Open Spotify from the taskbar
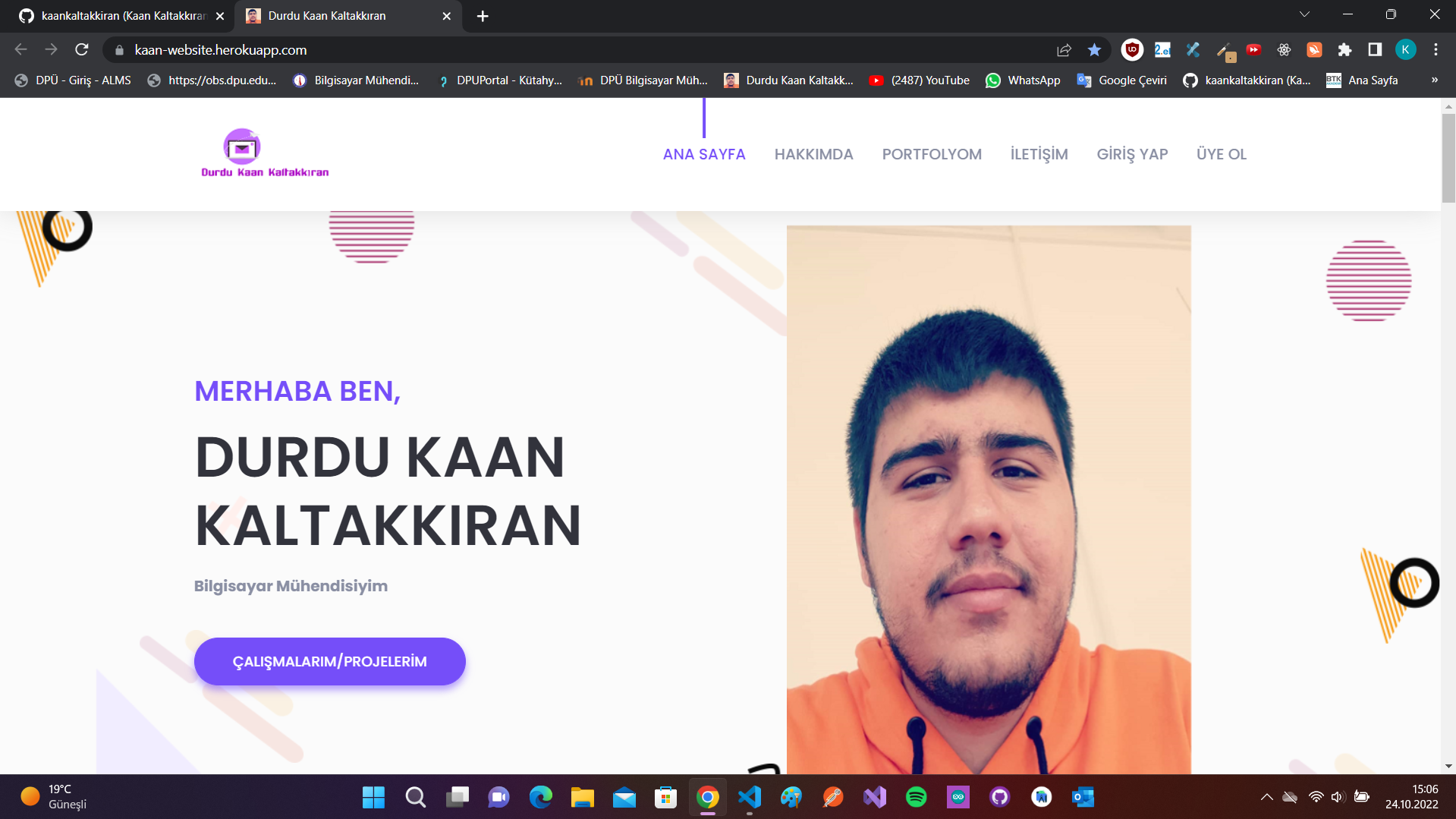 click(916, 797)
